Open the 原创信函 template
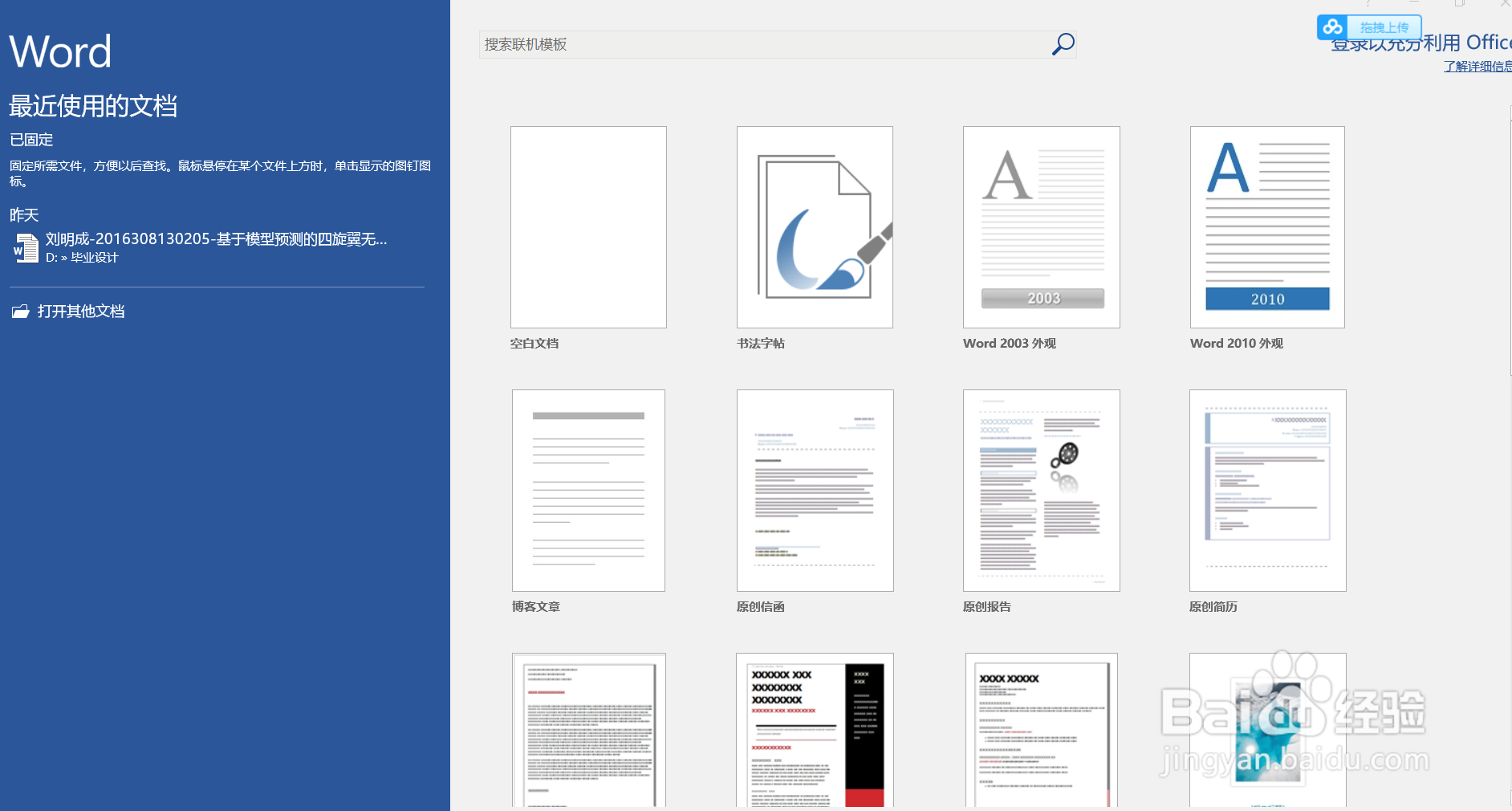 [x=815, y=491]
